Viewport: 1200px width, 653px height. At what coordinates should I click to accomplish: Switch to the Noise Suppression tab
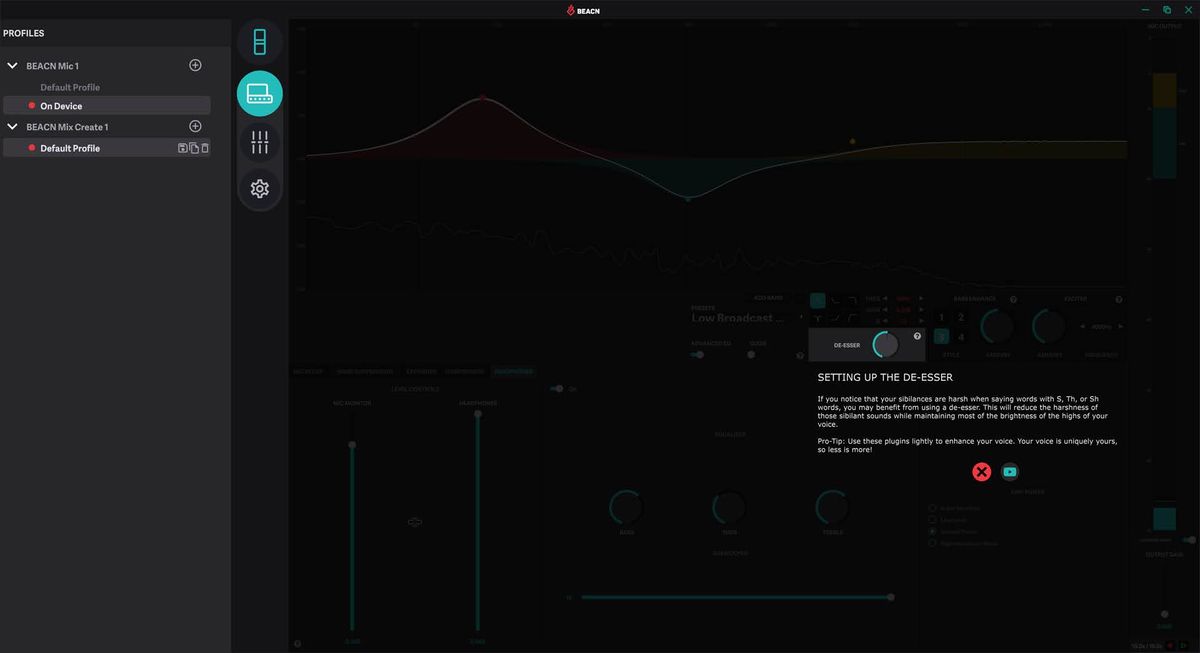pyautogui.click(x=367, y=370)
